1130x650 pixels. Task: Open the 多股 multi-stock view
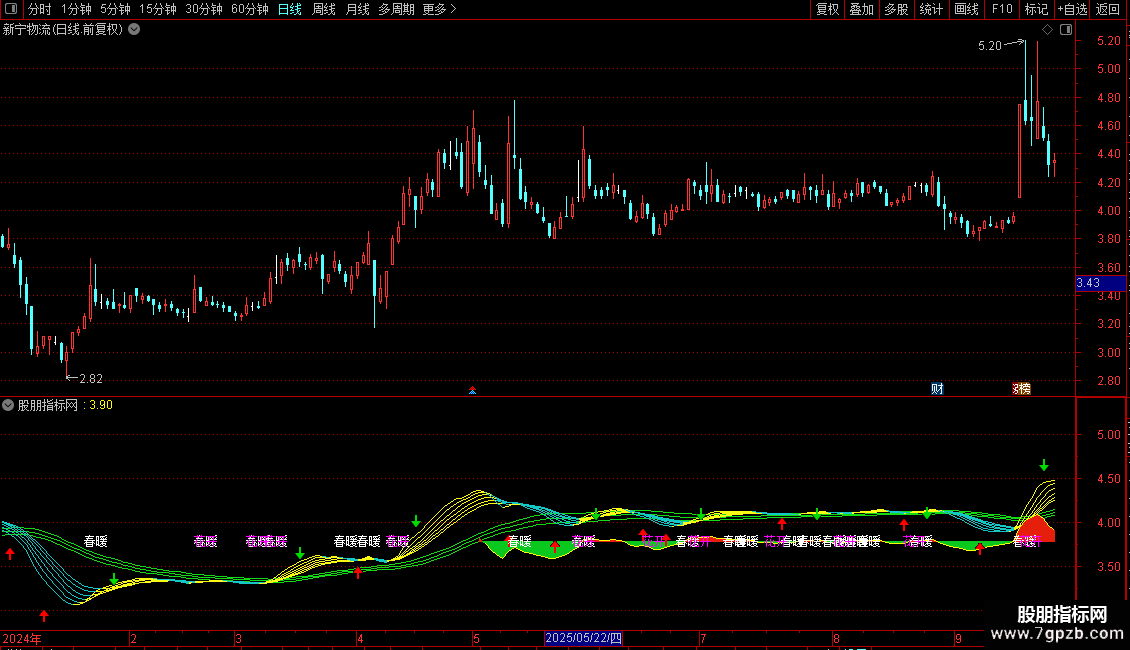pyautogui.click(x=896, y=9)
